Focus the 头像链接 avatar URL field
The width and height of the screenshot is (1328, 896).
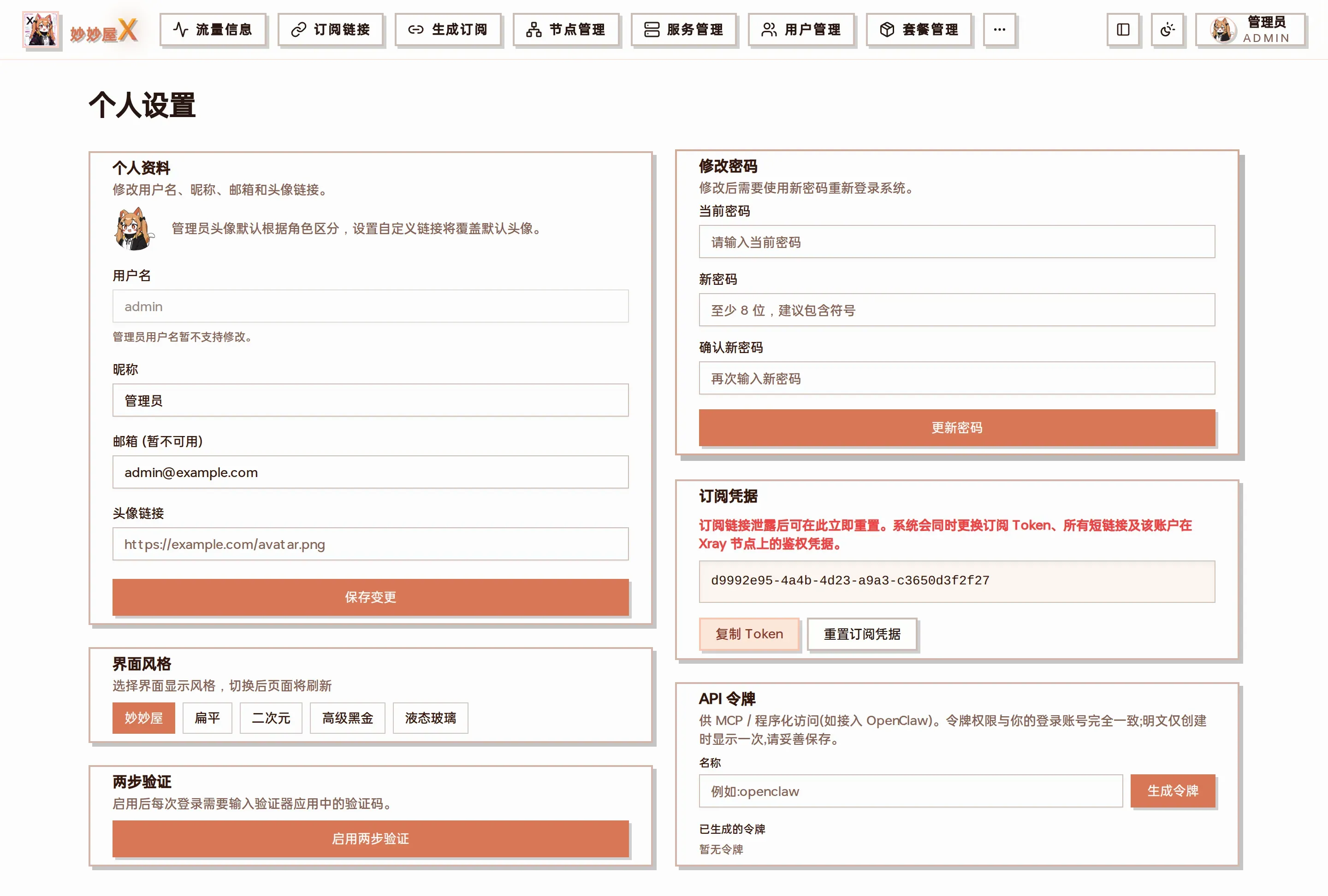coord(370,544)
